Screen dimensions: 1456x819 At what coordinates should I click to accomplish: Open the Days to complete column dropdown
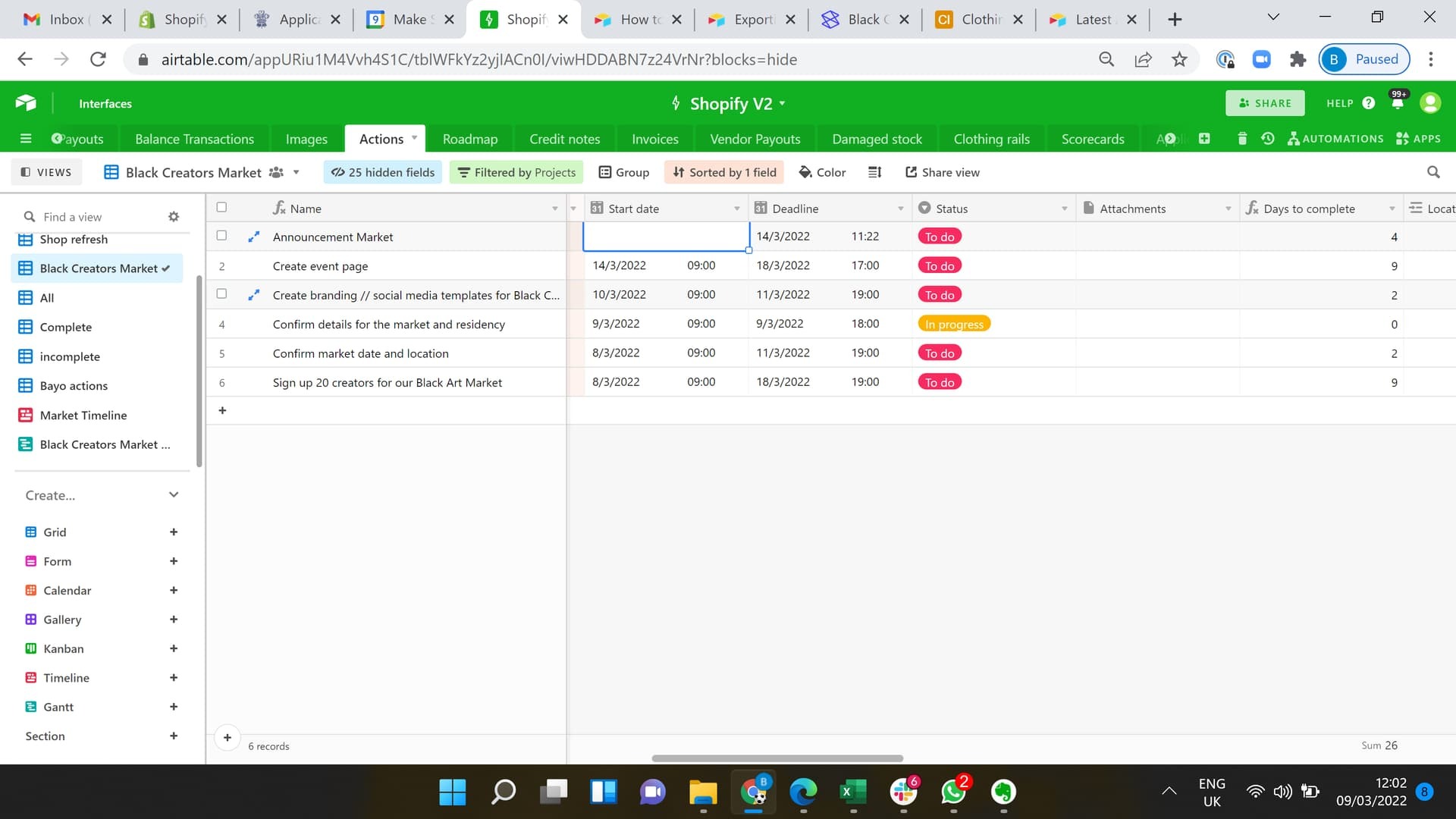(x=1392, y=209)
